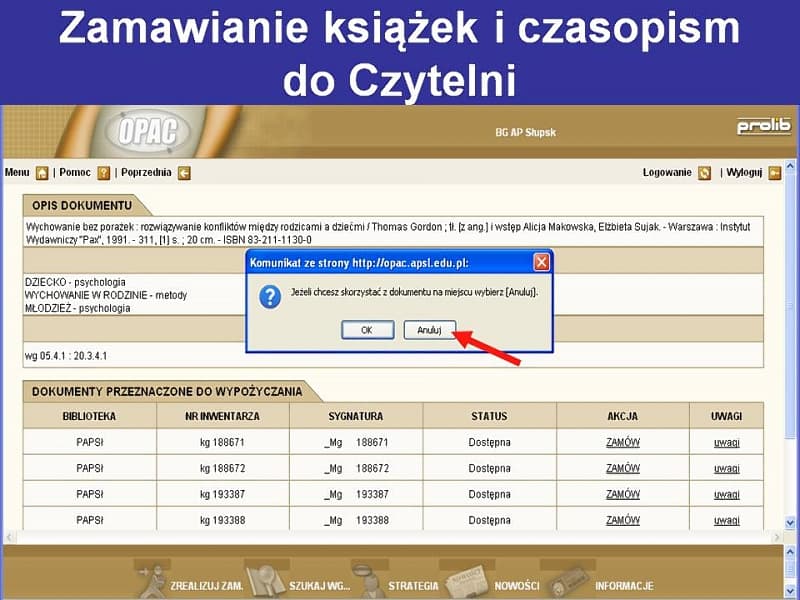Close the Komunikat ze strony dialog

tap(541, 263)
